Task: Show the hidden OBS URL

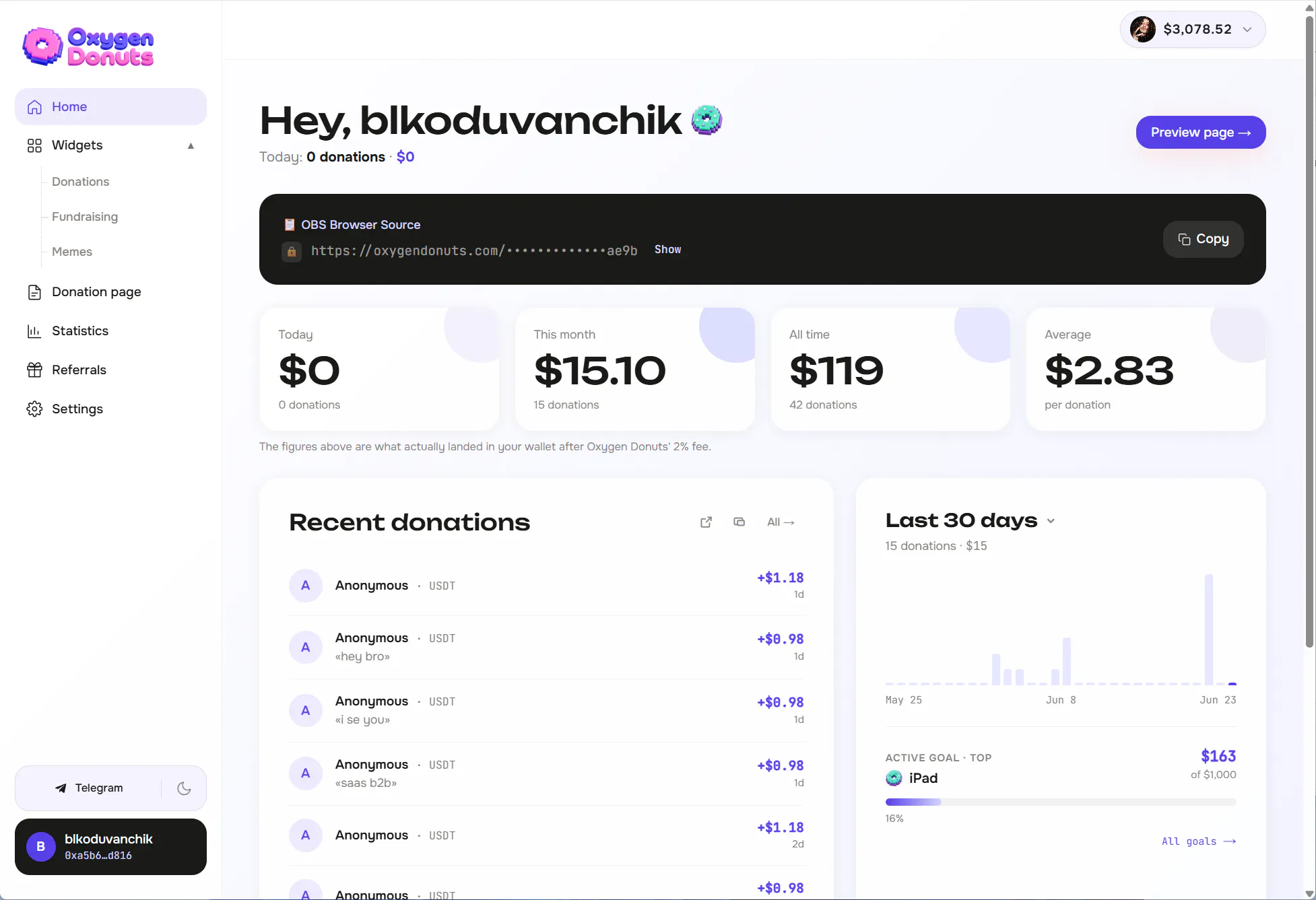Action: pos(667,250)
